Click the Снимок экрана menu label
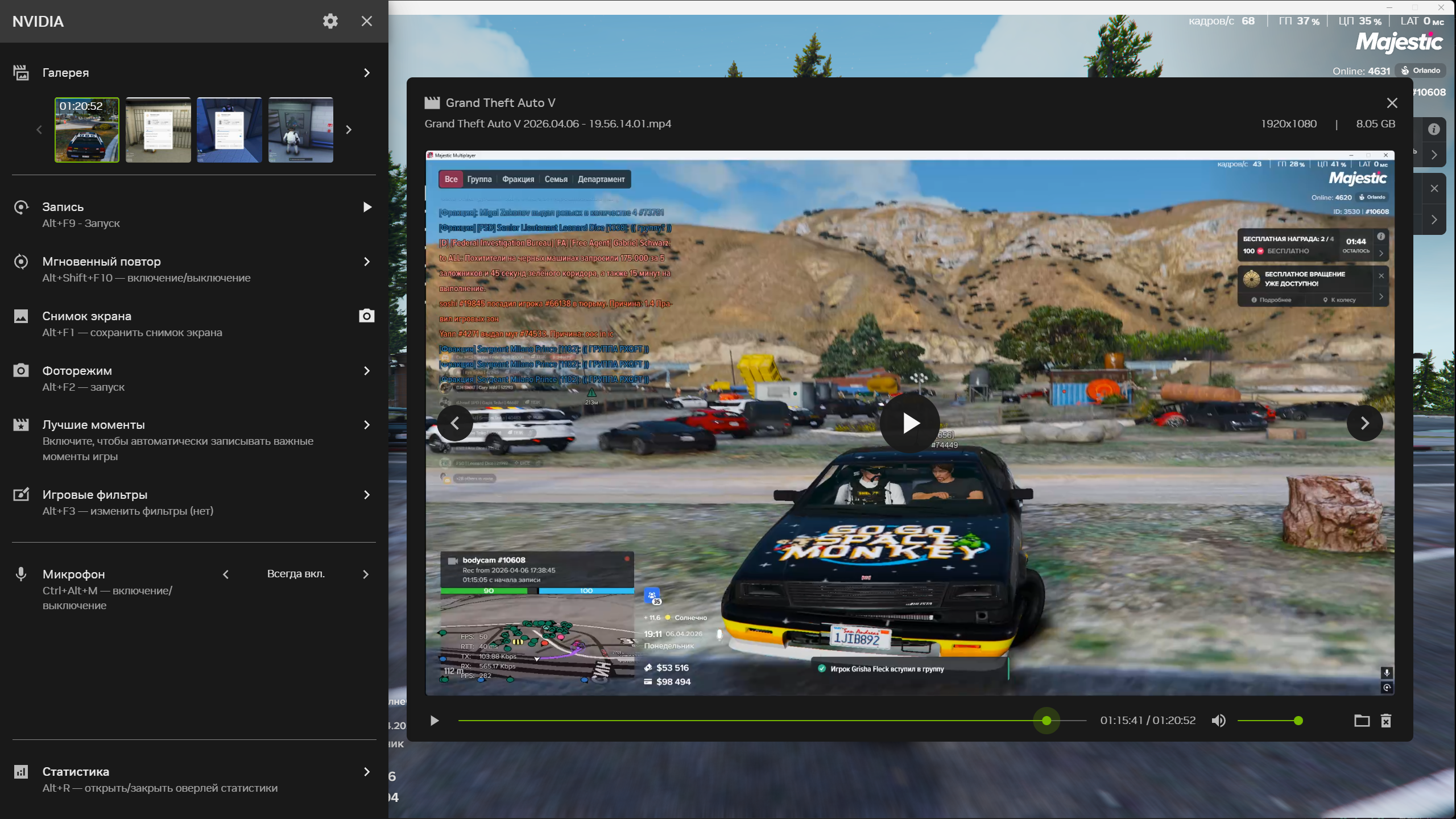This screenshot has height=819, width=1456. (x=87, y=316)
